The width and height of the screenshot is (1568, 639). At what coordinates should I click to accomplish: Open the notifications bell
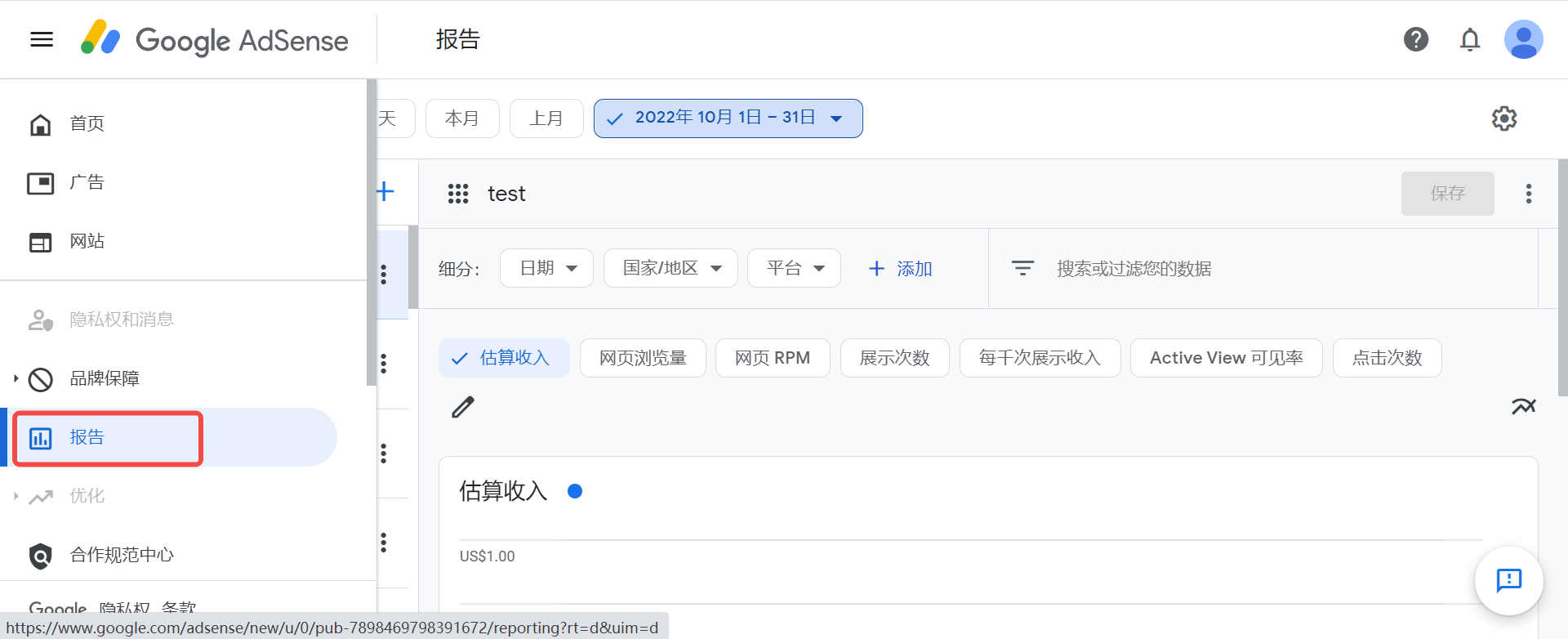[1469, 39]
